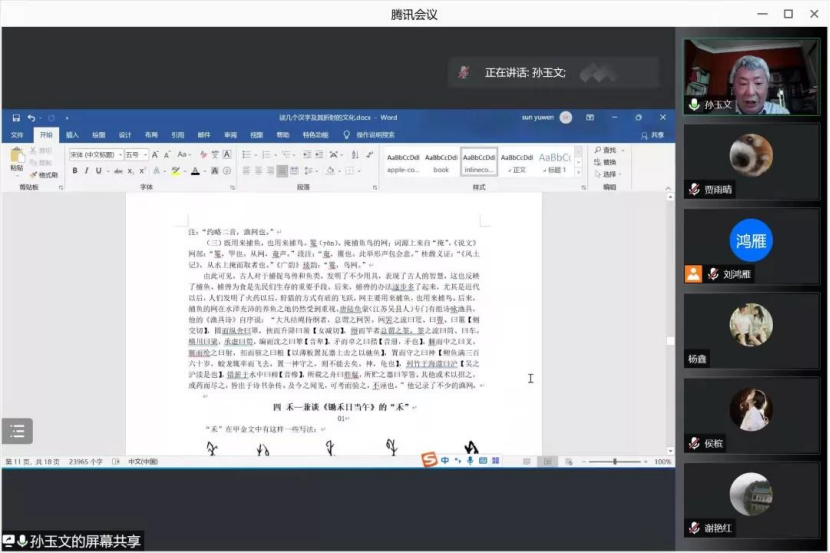Click the Italic formatting icon

pos(86,171)
